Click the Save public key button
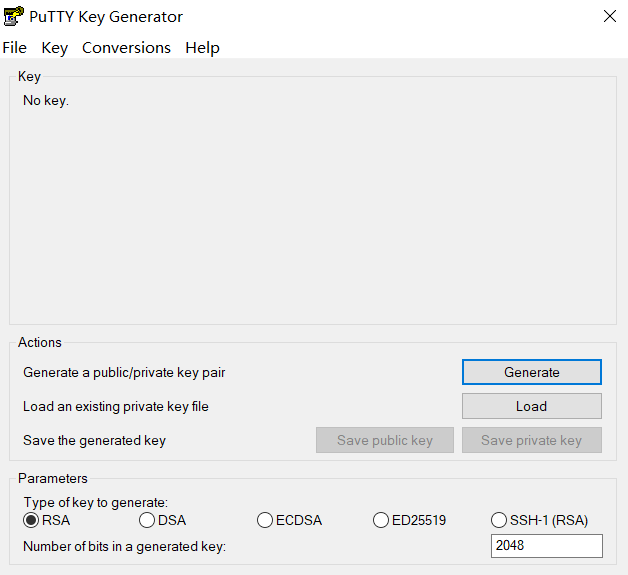 click(384, 440)
